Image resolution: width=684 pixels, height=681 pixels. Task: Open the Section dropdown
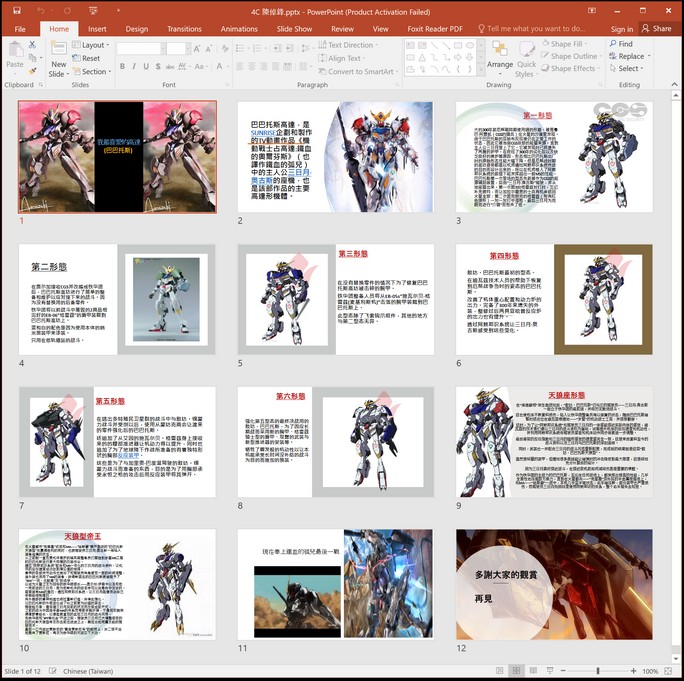click(92, 72)
